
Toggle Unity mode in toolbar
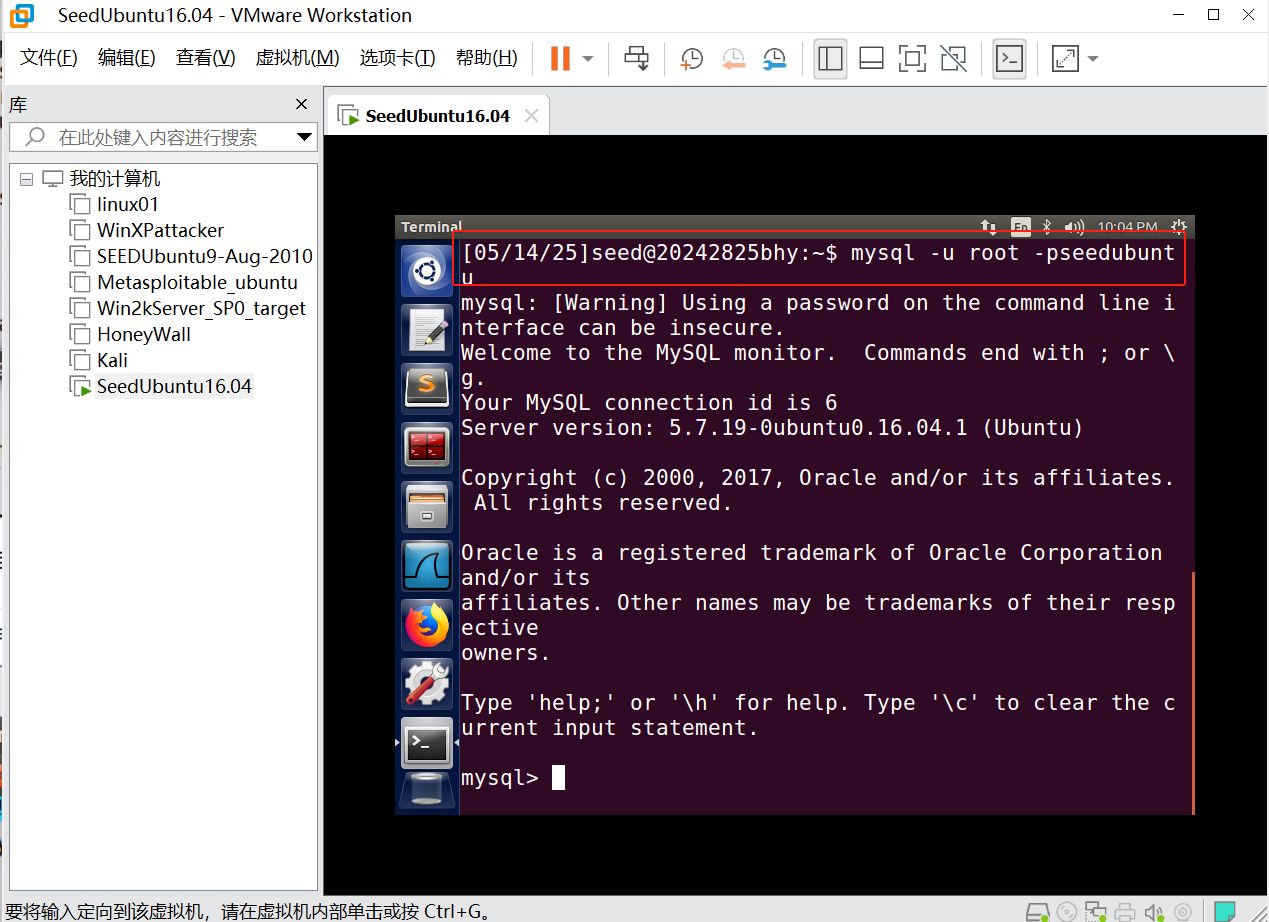pos(953,59)
